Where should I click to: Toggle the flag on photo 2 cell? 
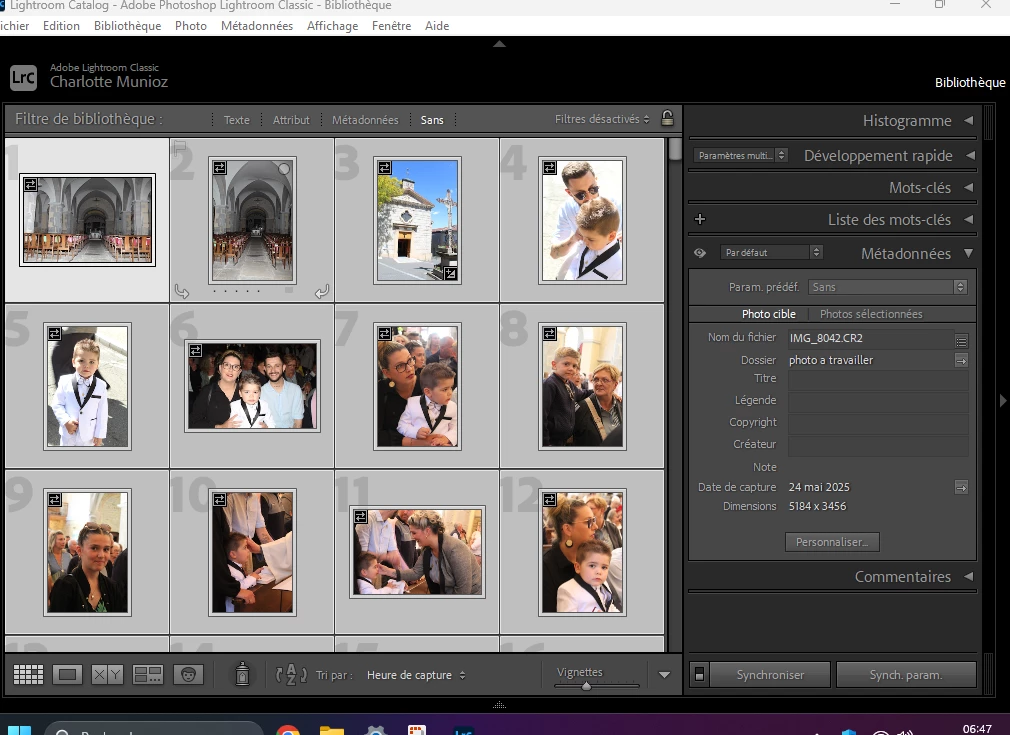pos(180,147)
